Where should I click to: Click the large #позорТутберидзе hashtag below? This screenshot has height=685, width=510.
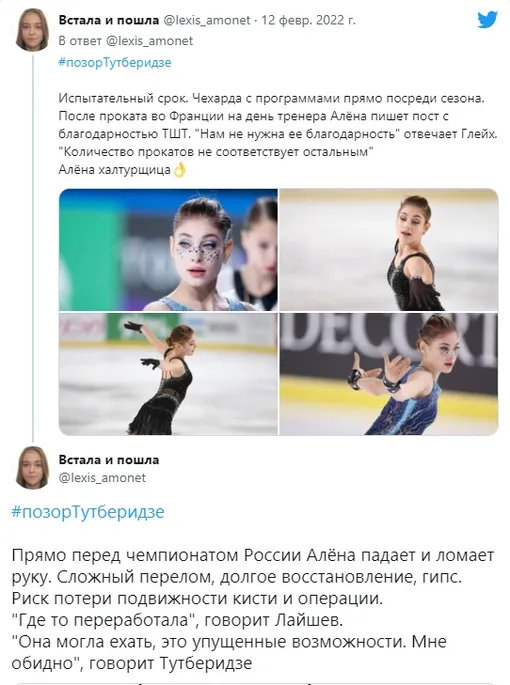[88, 512]
